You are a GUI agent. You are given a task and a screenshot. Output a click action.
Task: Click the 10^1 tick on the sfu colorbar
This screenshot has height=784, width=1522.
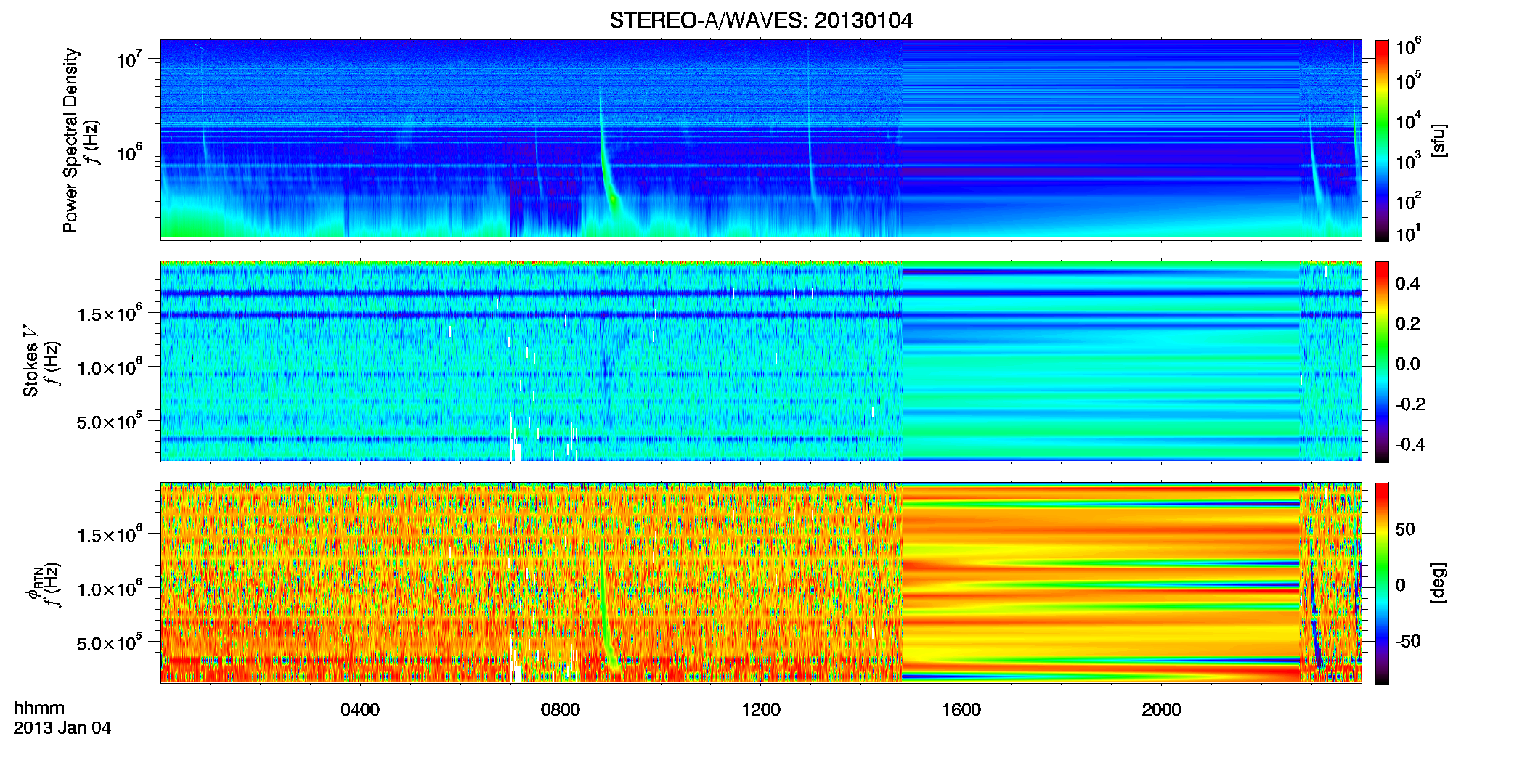point(1408,234)
